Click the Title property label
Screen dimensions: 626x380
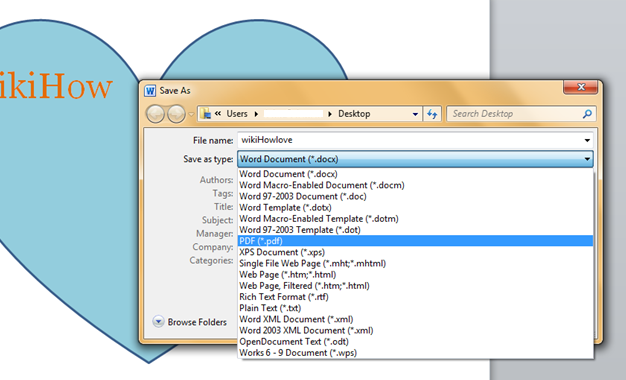click(224, 207)
